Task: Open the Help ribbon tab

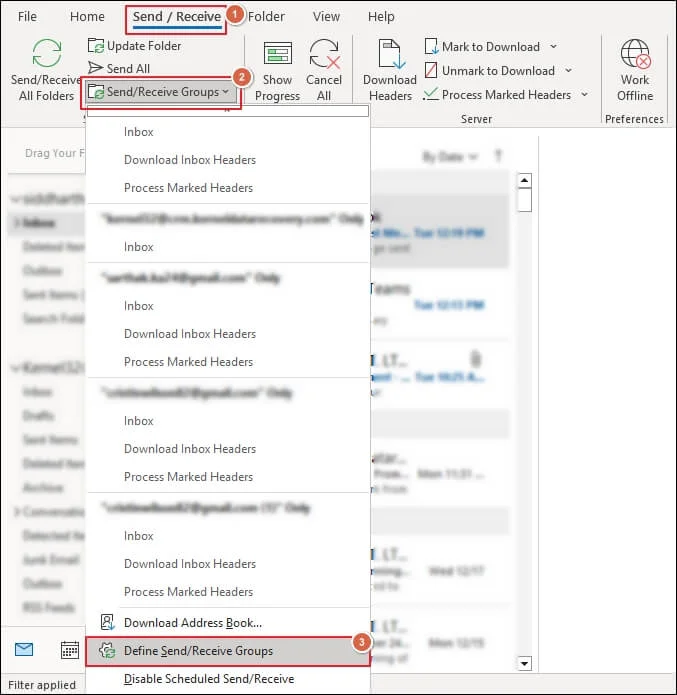Action: [x=381, y=16]
